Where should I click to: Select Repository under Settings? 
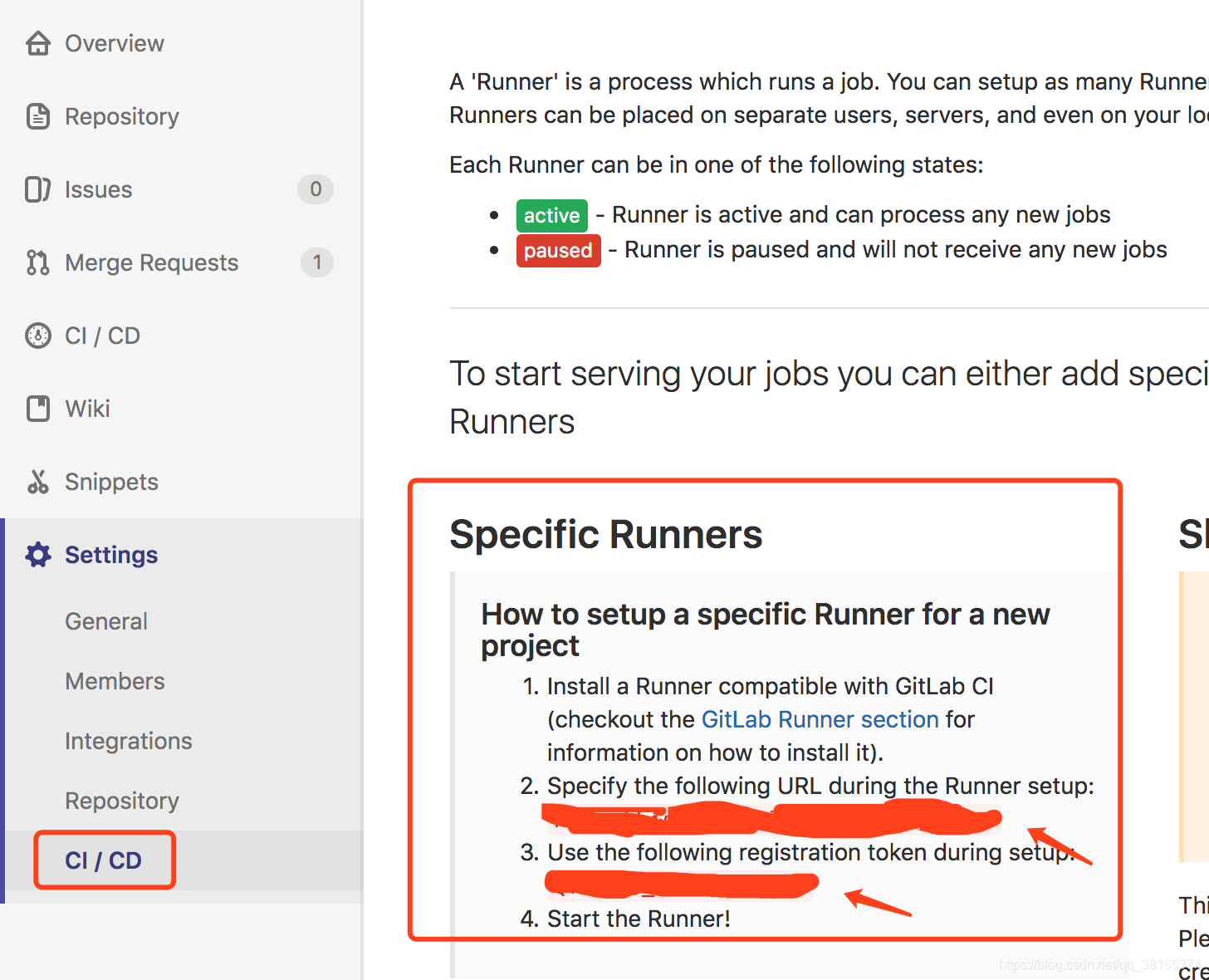coord(122,800)
